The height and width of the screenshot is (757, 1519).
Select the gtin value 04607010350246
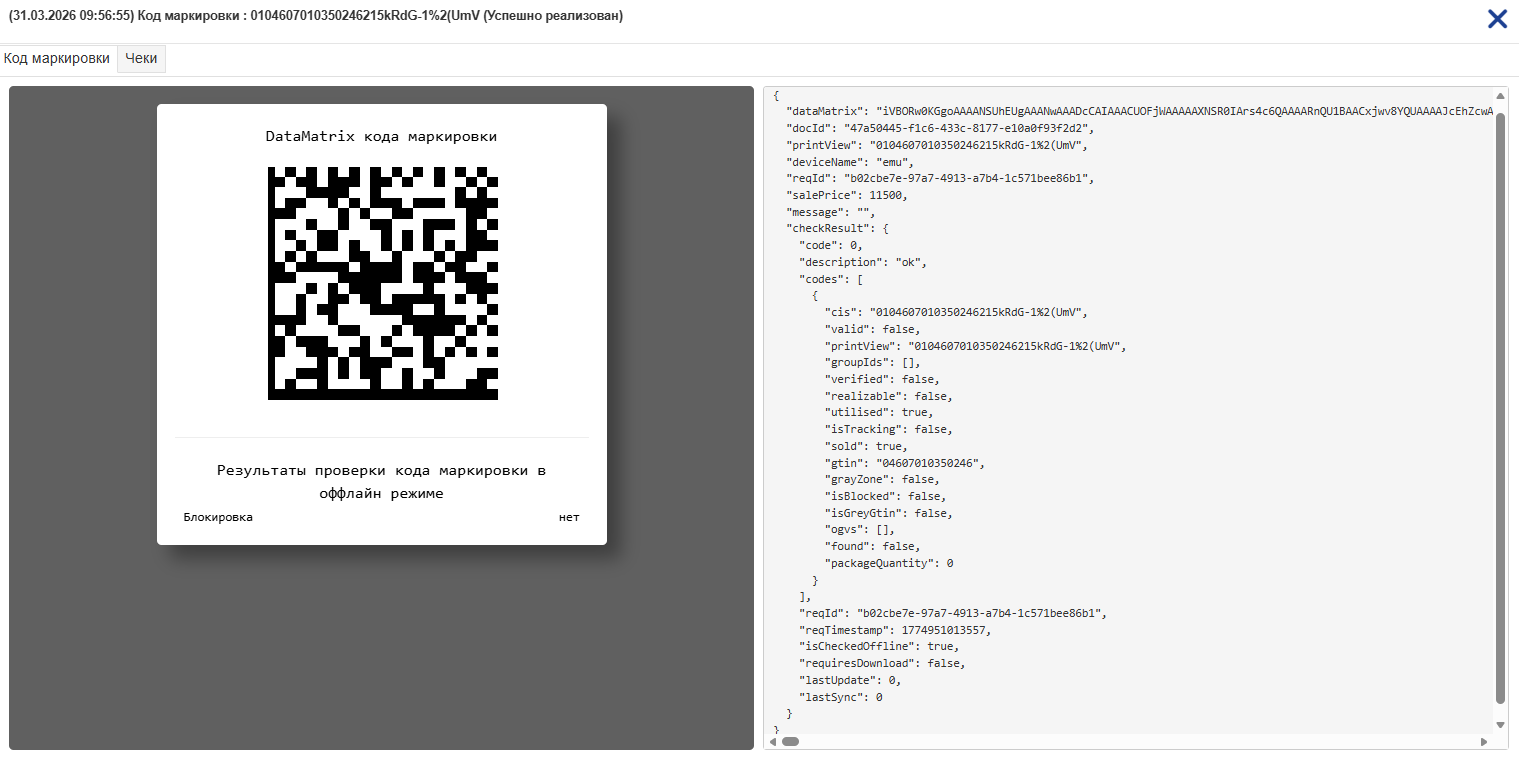(x=930, y=463)
